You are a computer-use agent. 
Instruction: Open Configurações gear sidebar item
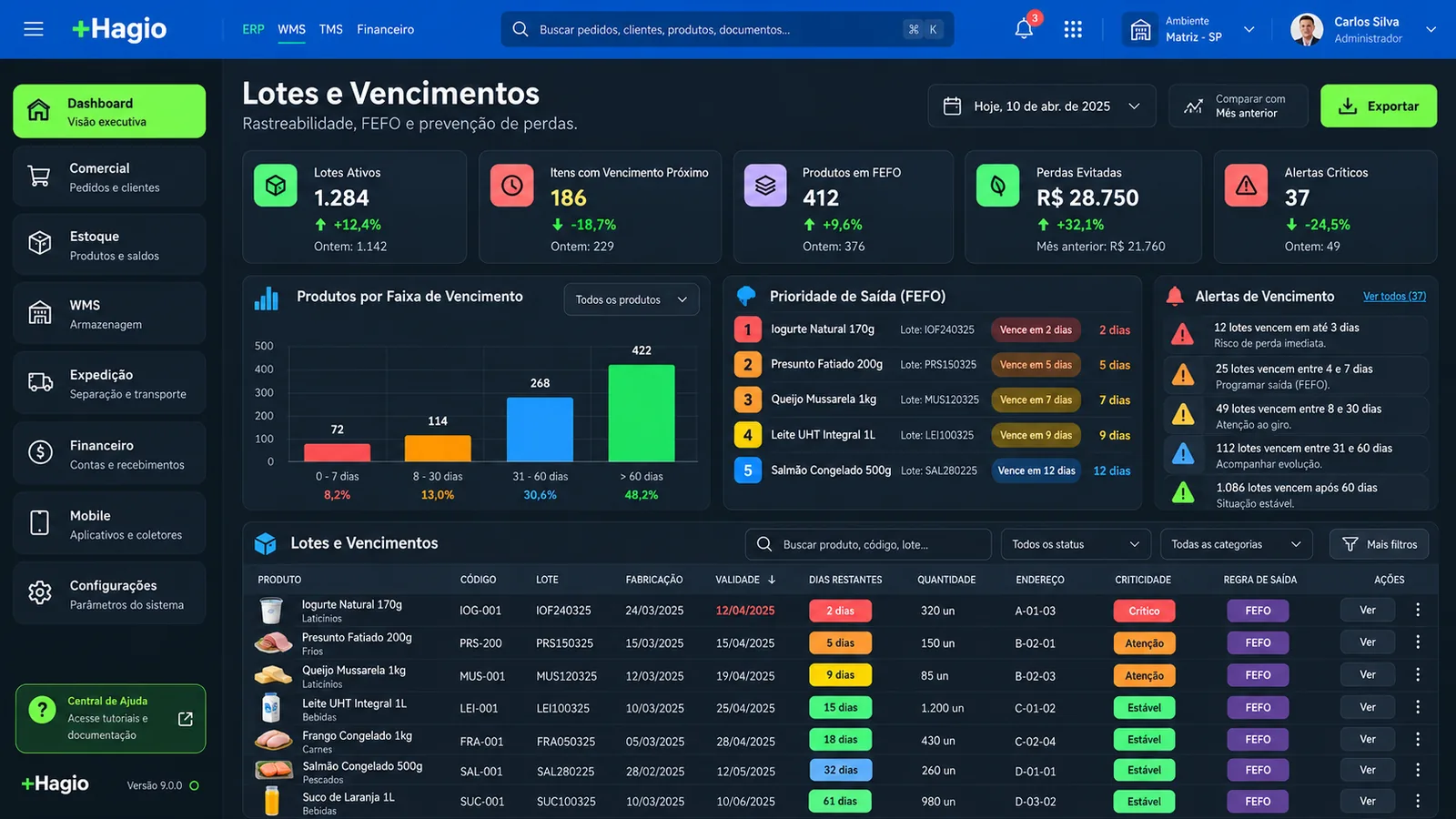[109, 594]
